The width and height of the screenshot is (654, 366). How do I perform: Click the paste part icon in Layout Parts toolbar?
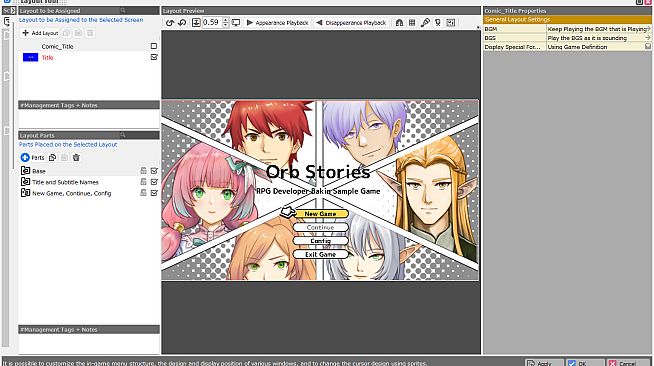[x=64, y=157]
